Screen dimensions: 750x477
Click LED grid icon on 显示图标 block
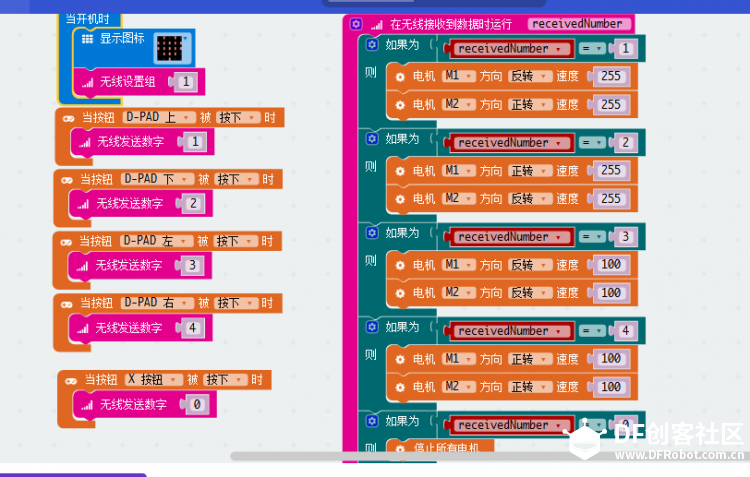point(87,39)
